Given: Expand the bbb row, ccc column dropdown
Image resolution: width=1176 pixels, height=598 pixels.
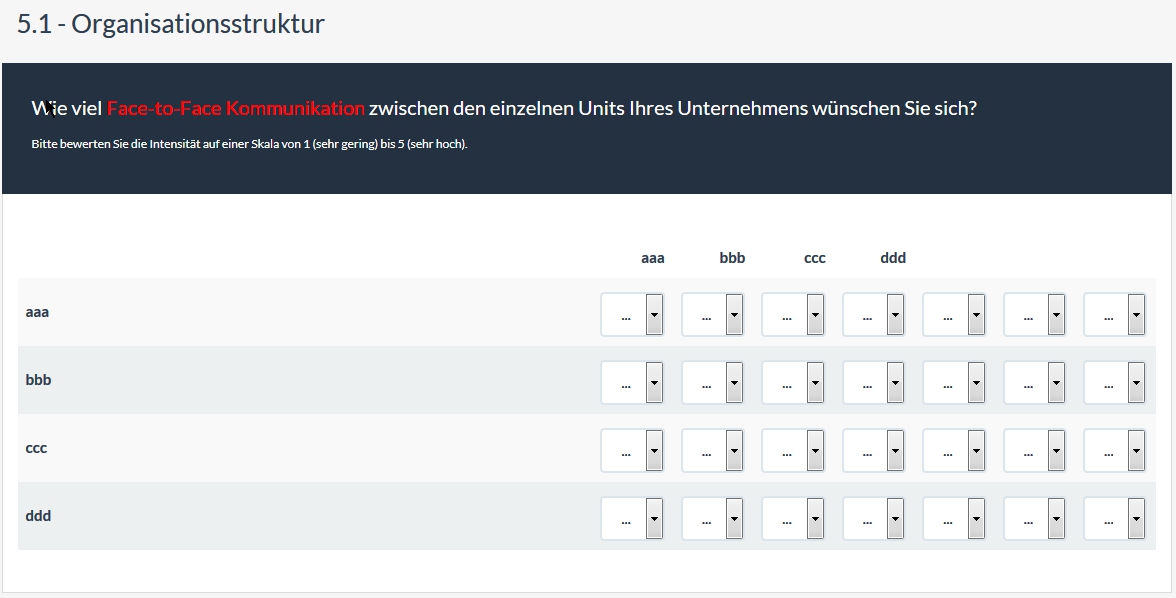Looking at the screenshot, I should coord(793,382).
